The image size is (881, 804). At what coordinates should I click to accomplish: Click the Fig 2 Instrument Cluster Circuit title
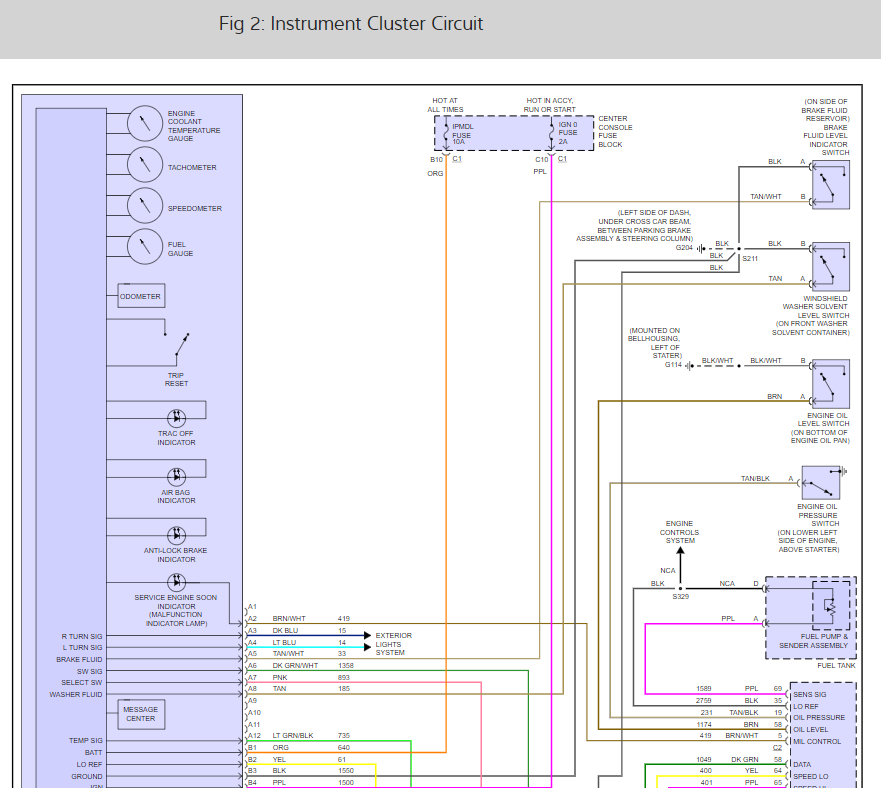point(351,24)
